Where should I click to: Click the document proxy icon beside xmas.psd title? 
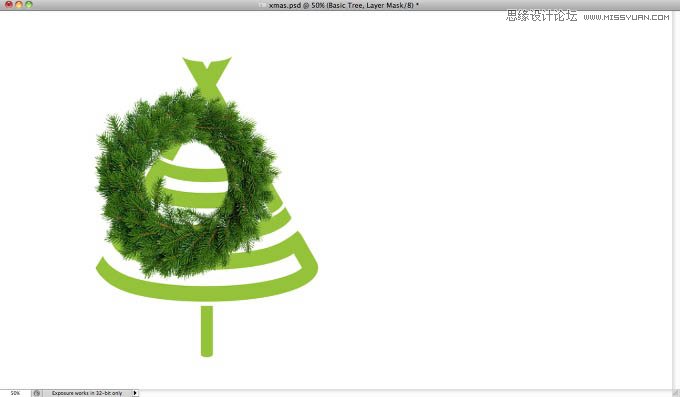click(x=262, y=5)
